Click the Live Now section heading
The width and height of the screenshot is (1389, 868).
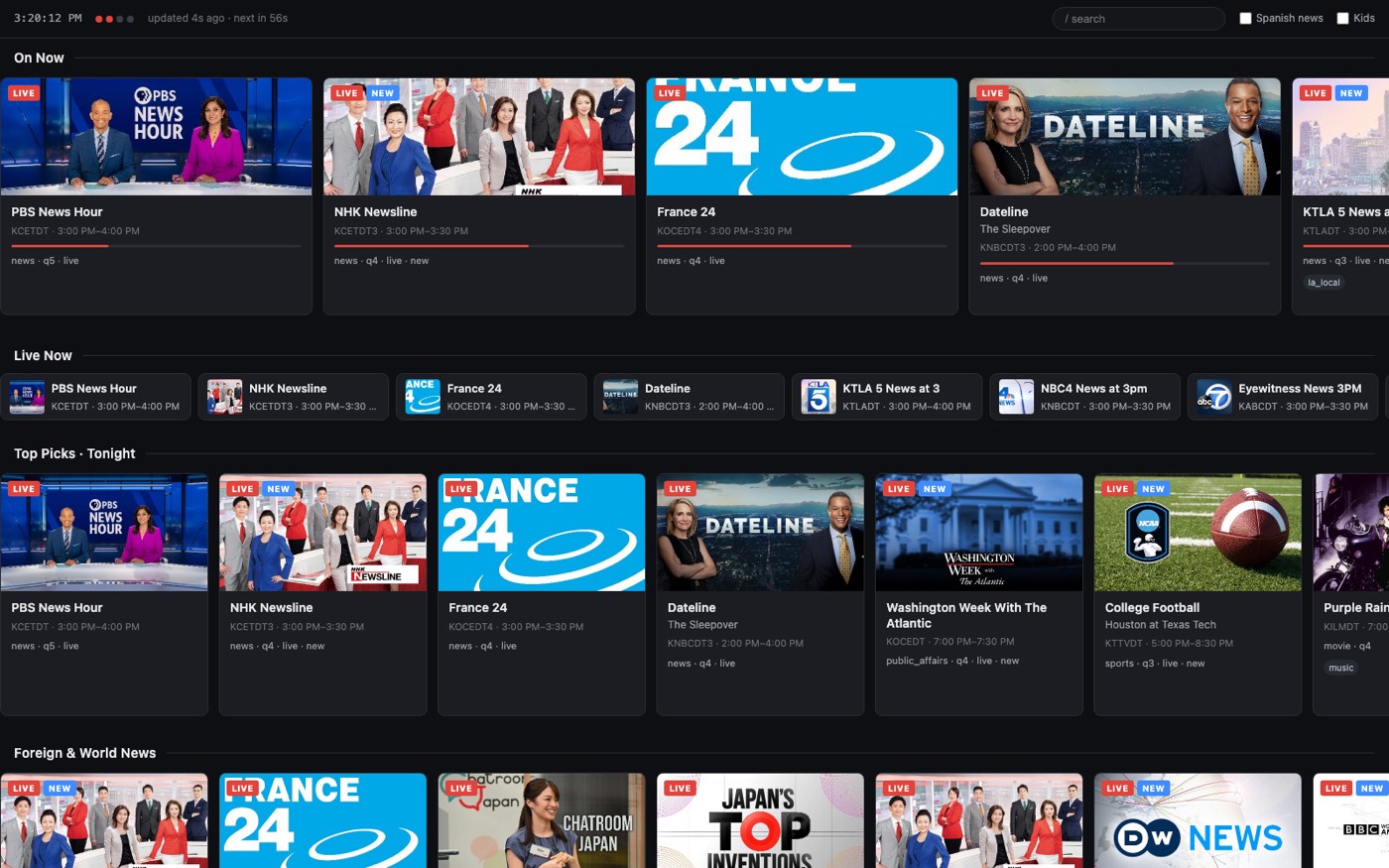(x=43, y=355)
